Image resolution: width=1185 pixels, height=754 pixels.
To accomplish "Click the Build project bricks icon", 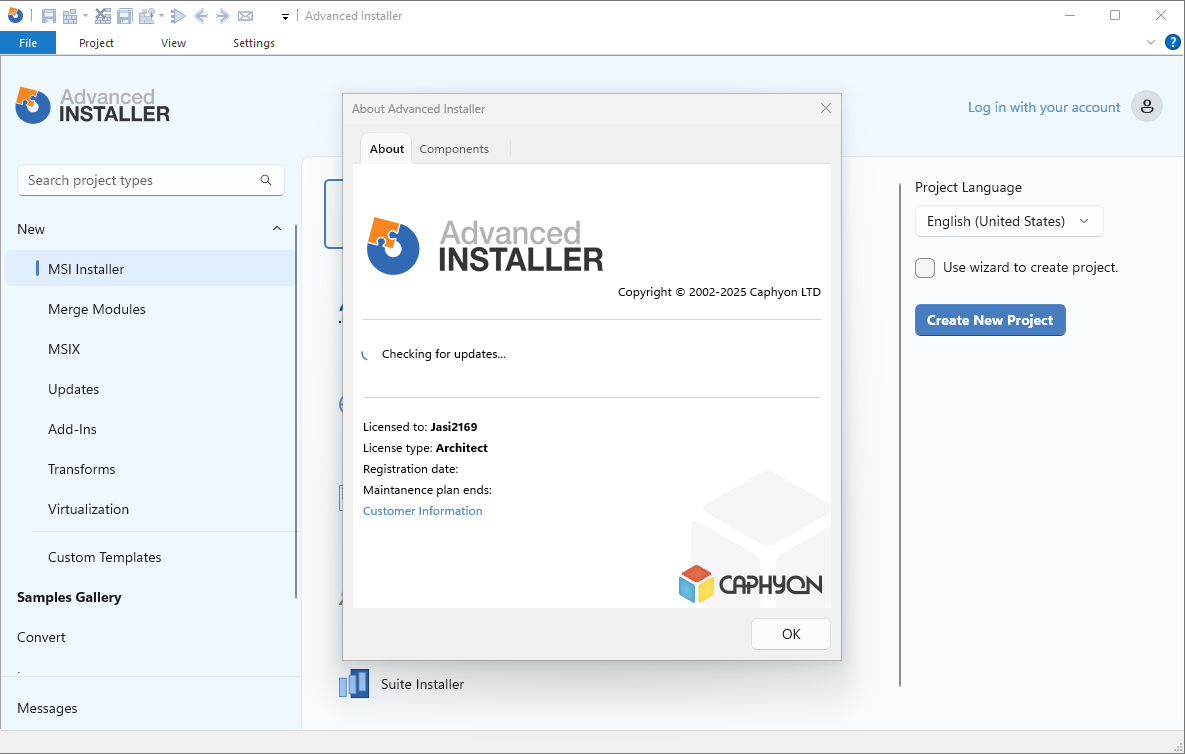I will pyautogui.click(x=70, y=16).
